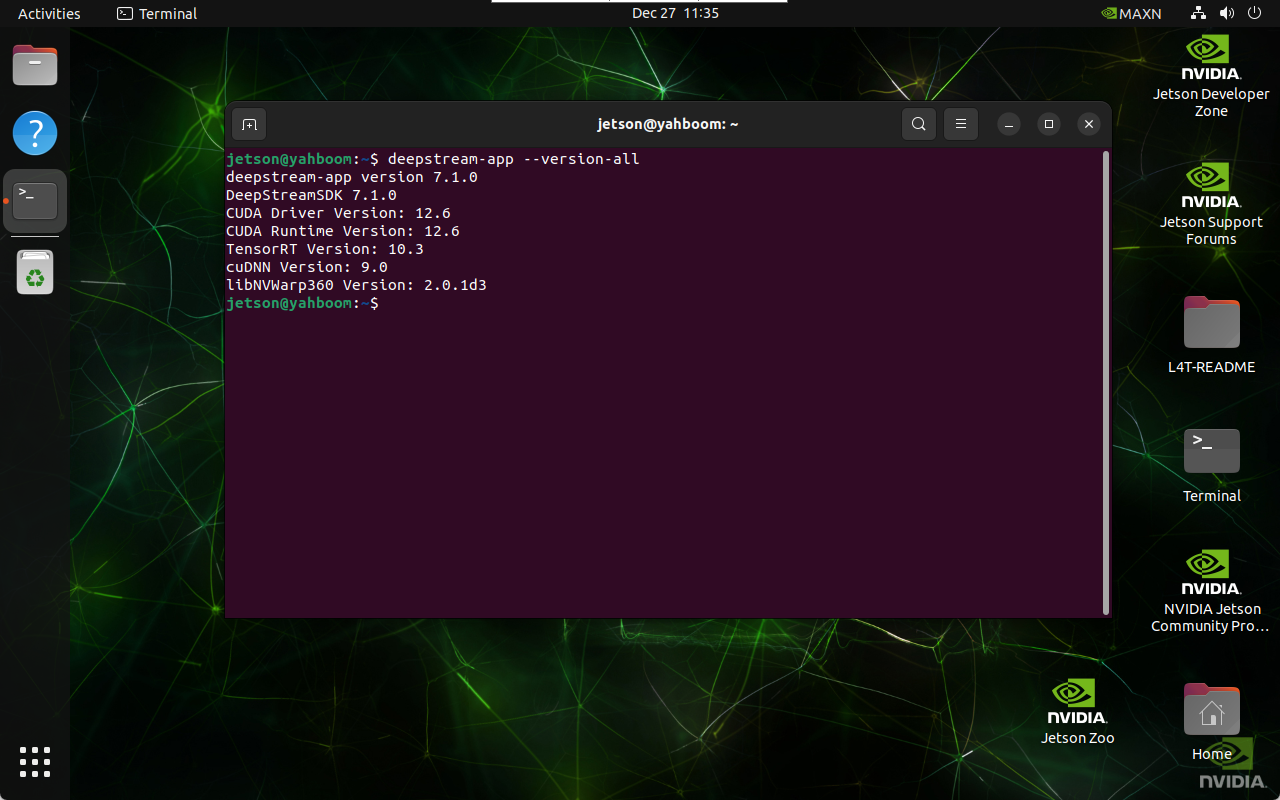Click the volume icon in the top bar
The height and width of the screenshot is (800, 1280).
pos(1226,13)
